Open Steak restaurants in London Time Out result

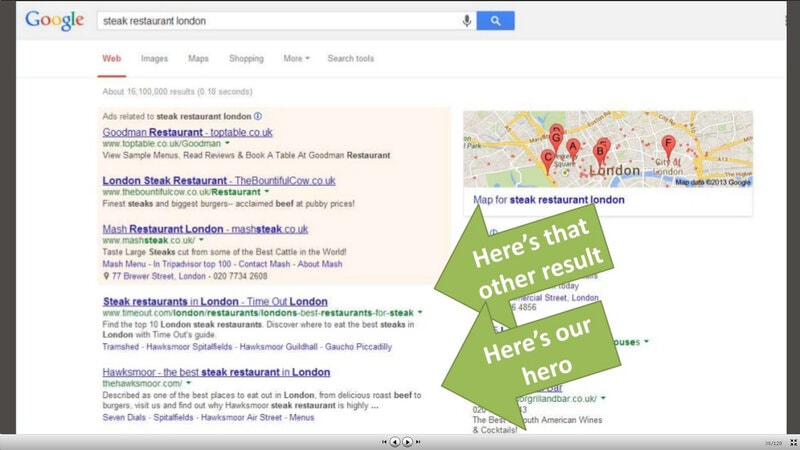coord(215,302)
